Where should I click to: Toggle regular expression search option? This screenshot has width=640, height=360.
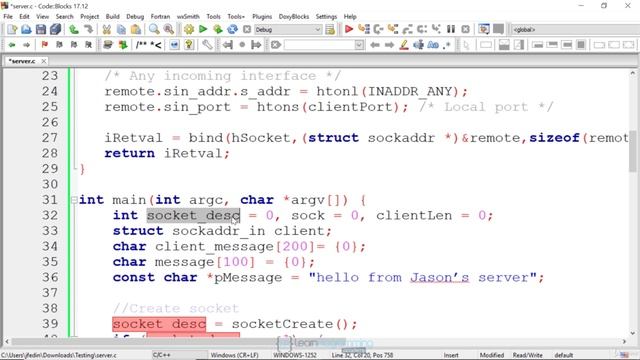pyautogui.click(x=448, y=45)
